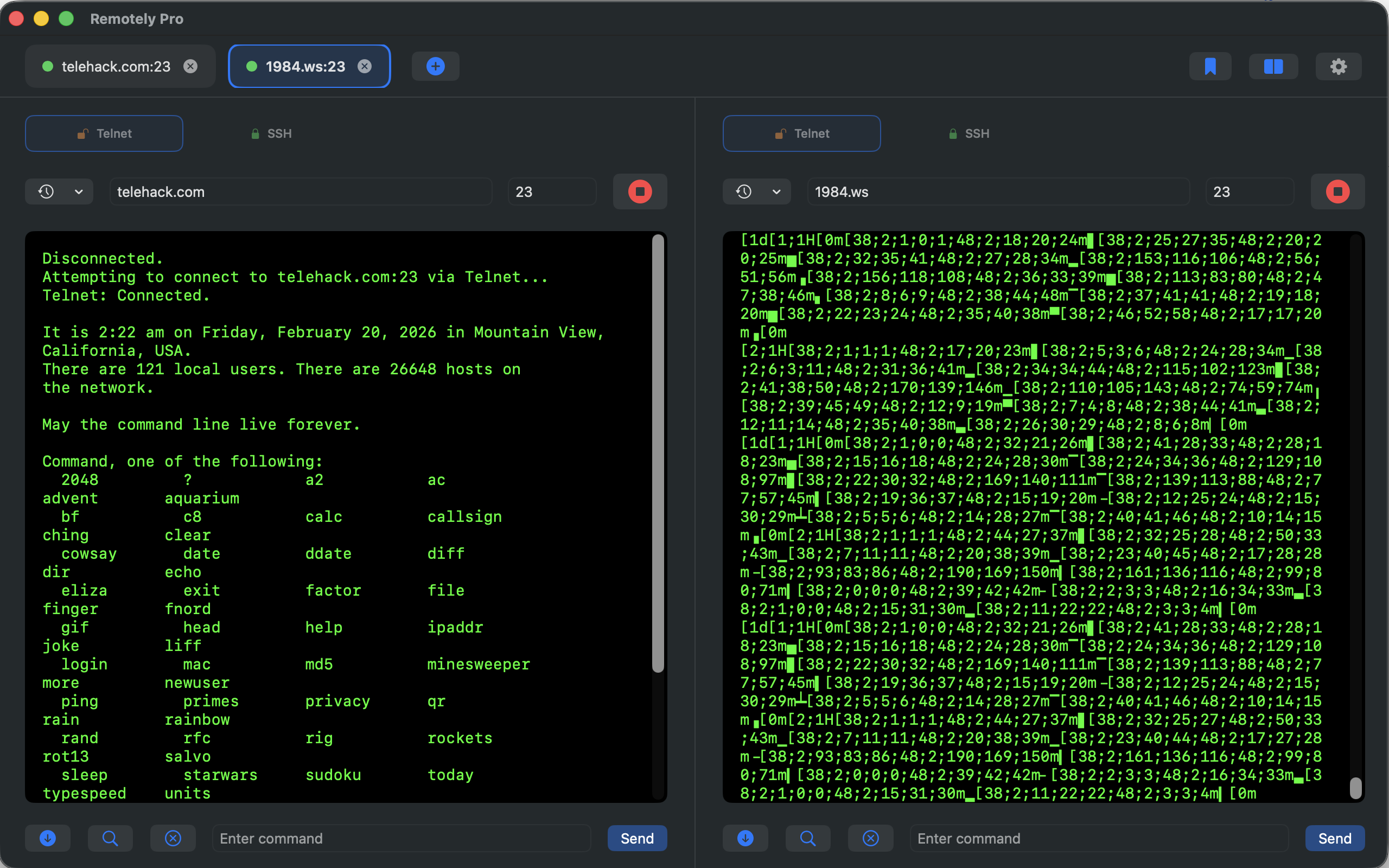This screenshot has height=868, width=1389.
Task: Select SSH protocol in the right pane
Action: point(969,134)
